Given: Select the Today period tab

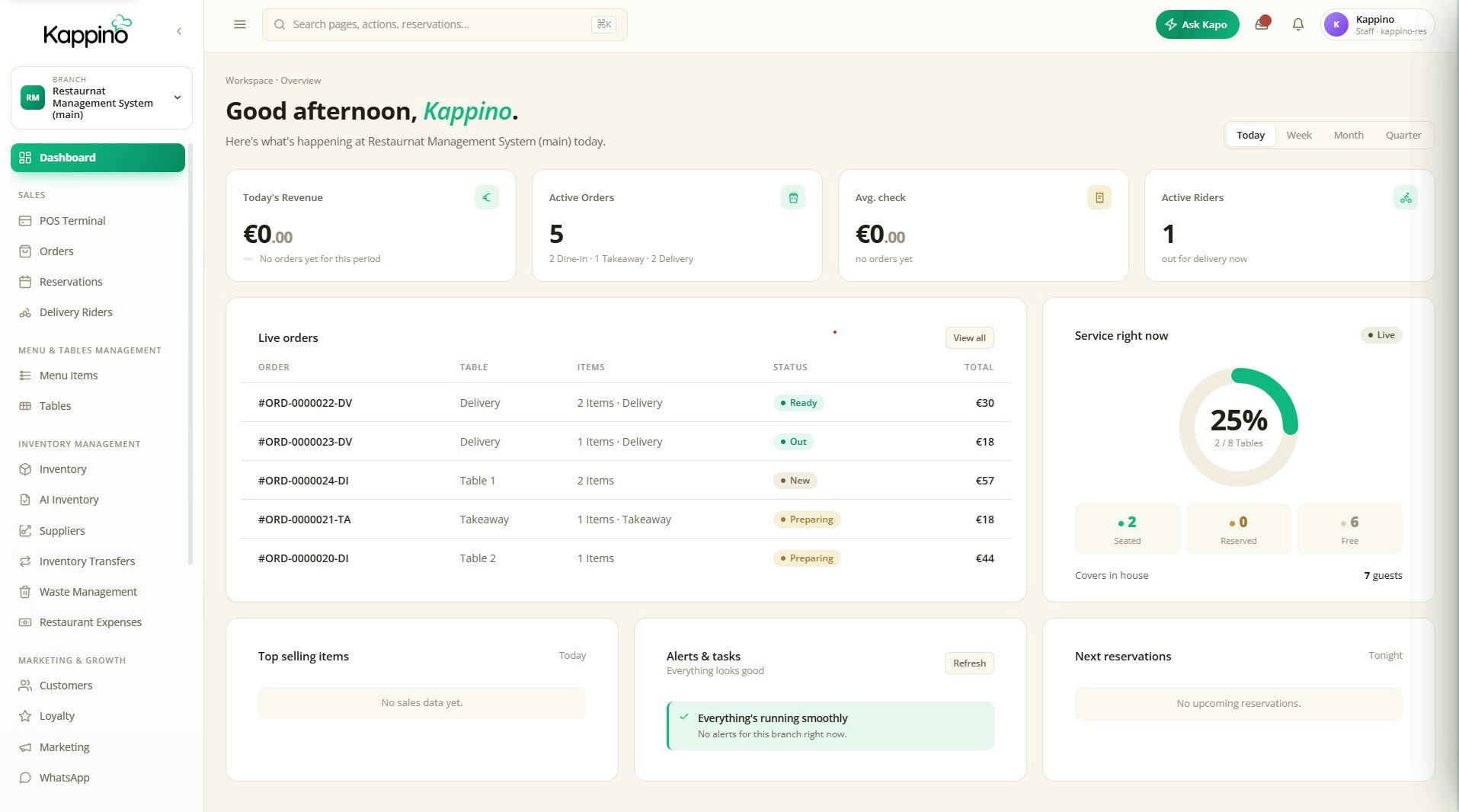Looking at the screenshot, I should coord(1250,135).
